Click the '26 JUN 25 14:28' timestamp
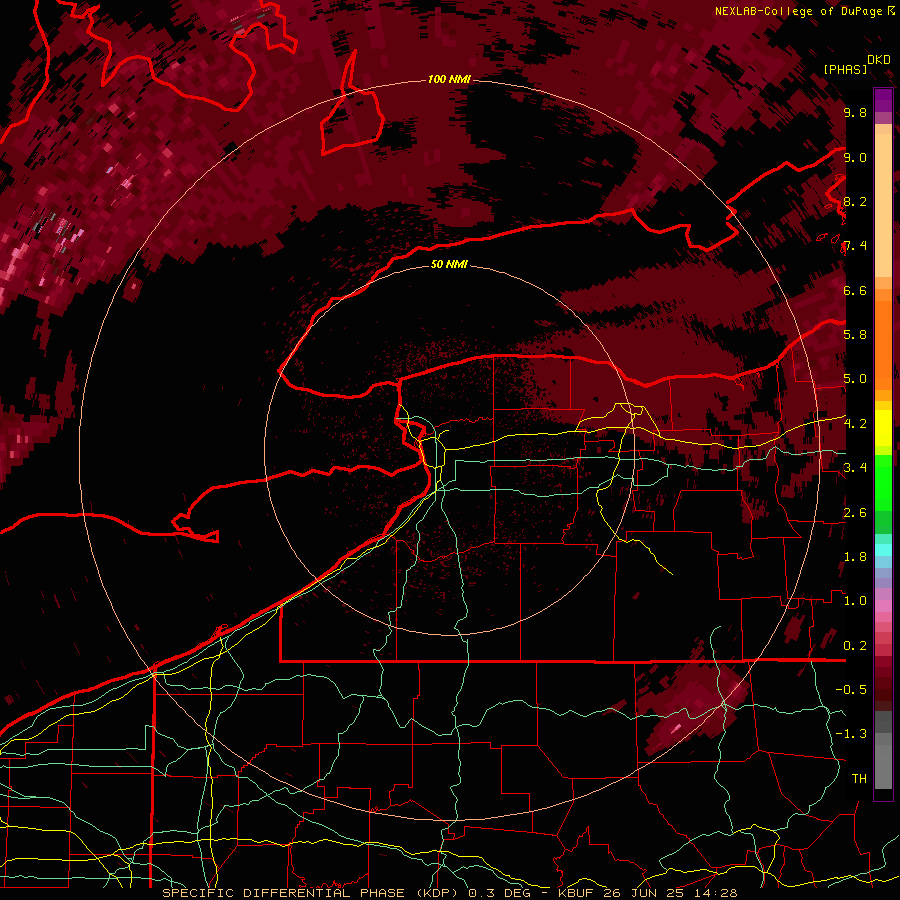The width and height of the screenshot is (900, 900). click(x=670, y=893)
